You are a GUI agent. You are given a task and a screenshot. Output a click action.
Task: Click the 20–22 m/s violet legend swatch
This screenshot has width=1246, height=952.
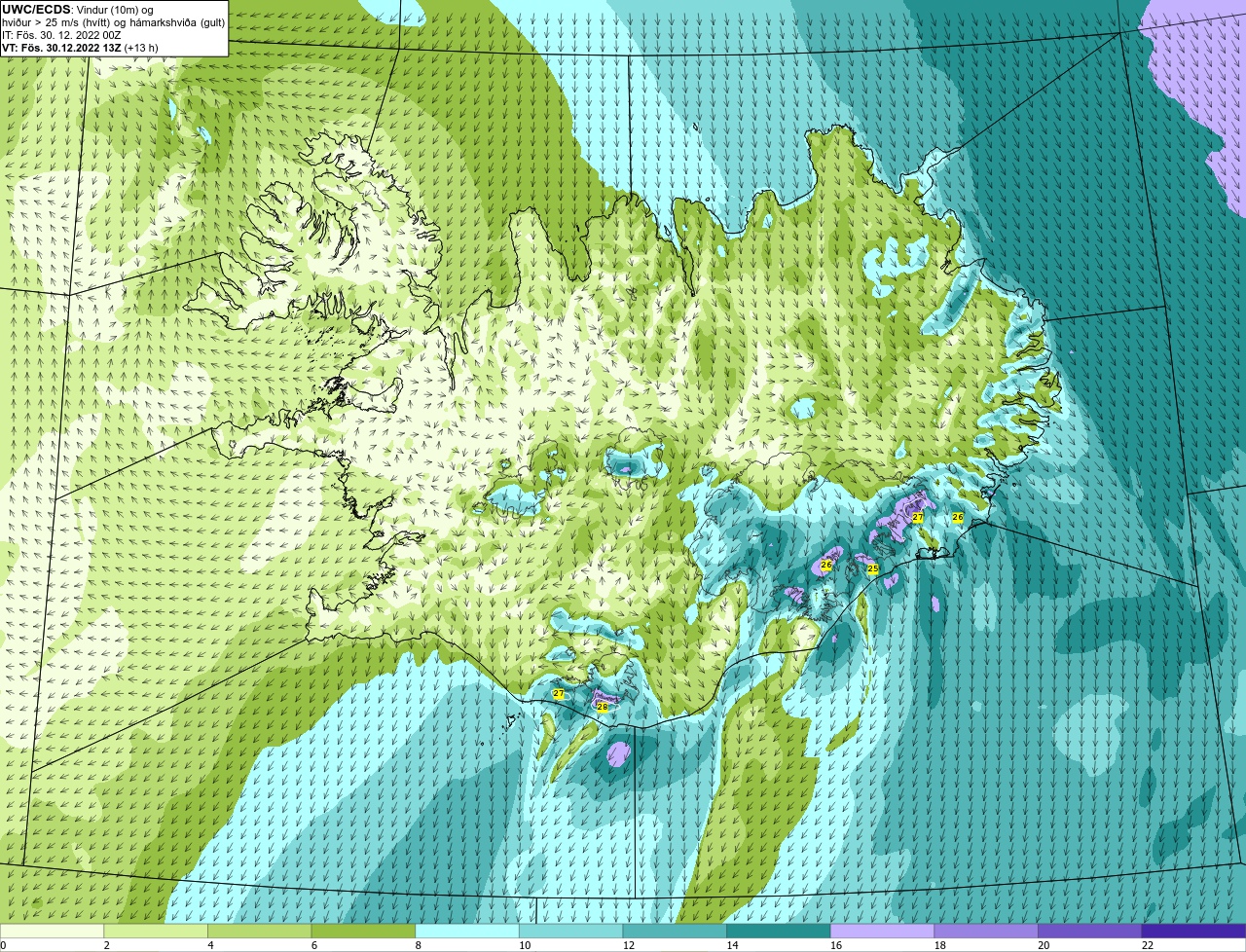click(x=1090, y=931)
